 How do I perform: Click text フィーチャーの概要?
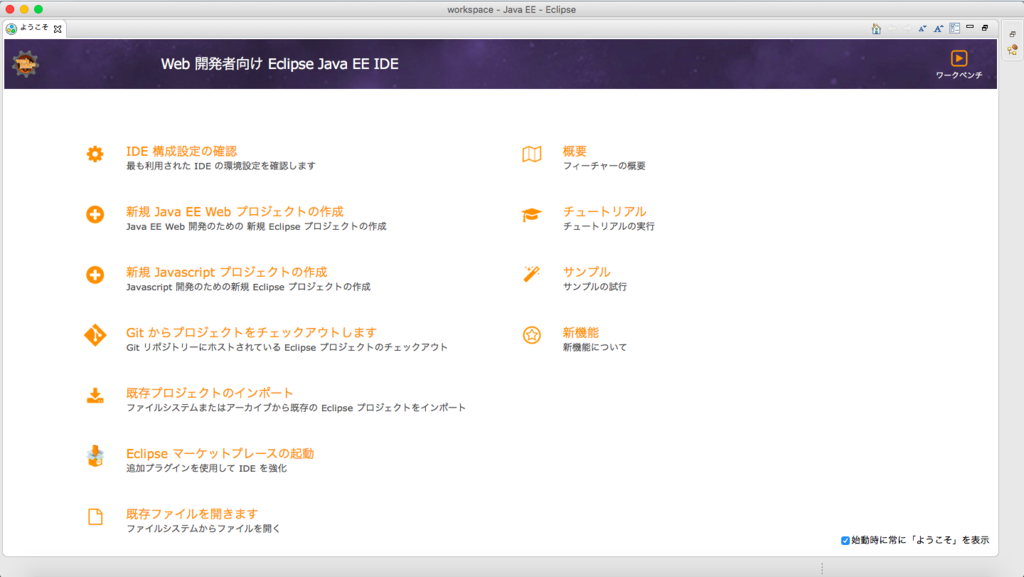pos(604,166)
